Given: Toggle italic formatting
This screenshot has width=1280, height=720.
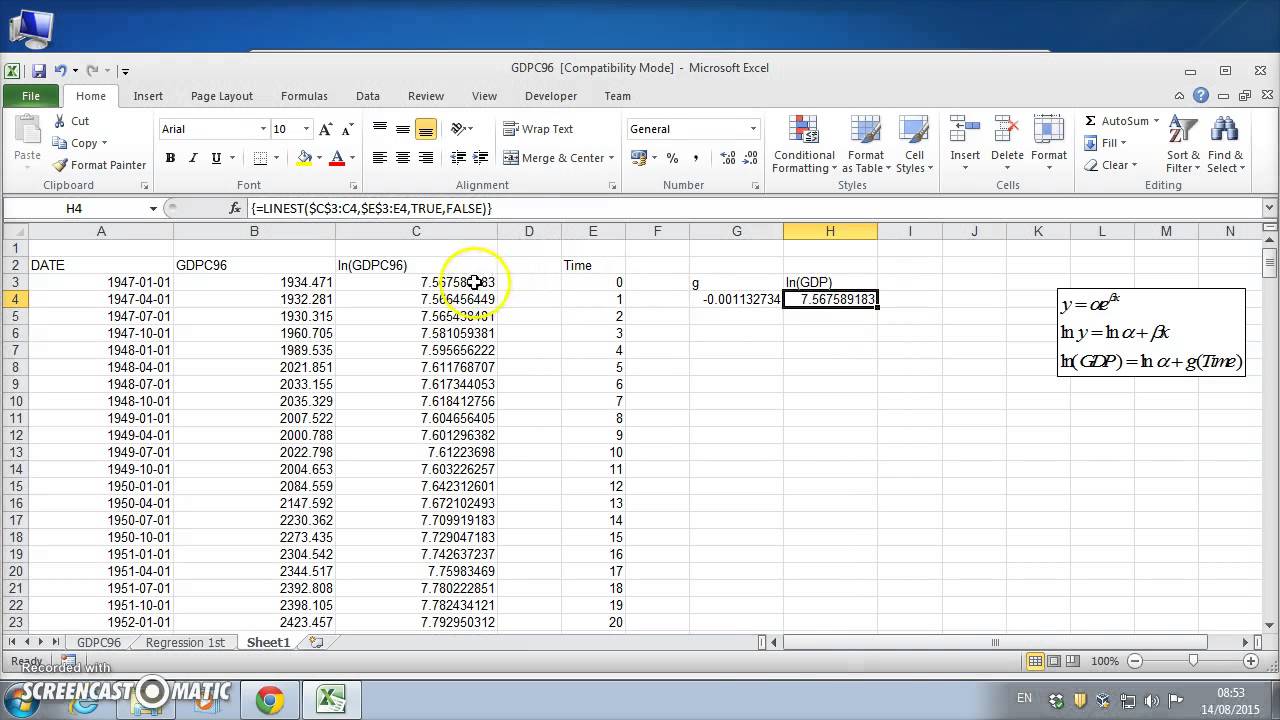Looking at the screenshot, I should click(192, 158).
